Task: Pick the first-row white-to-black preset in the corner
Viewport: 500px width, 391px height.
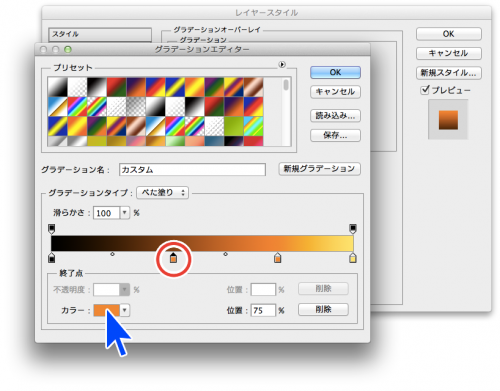Action: click(57, 87)
